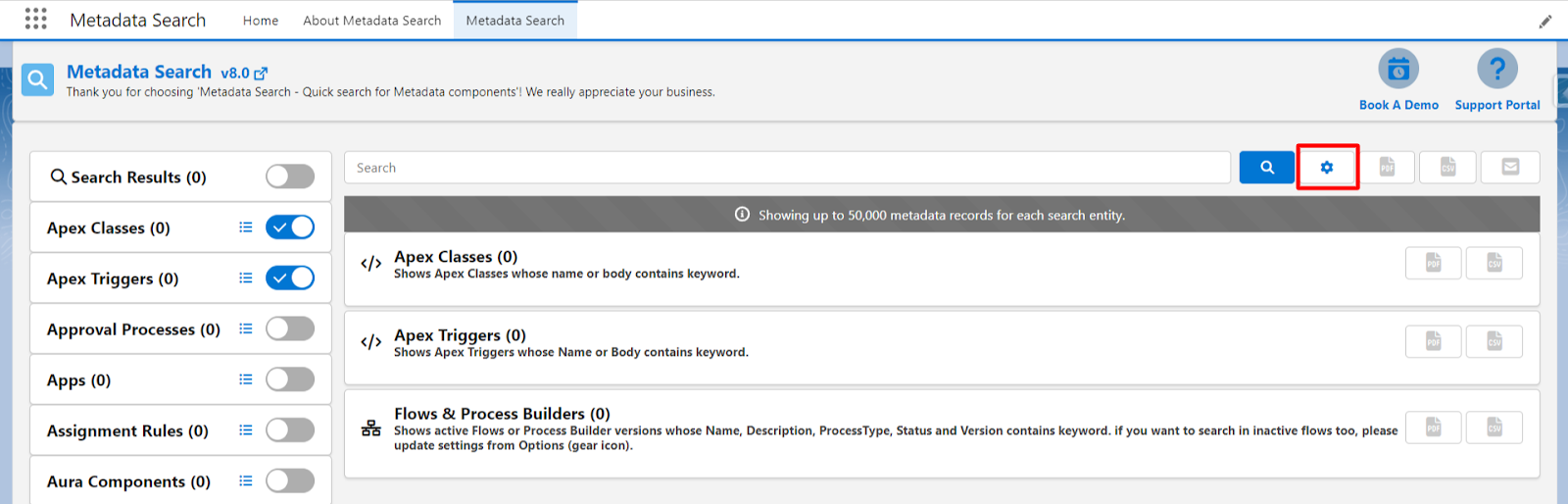Click the Book A Demo link
Screen dimensions: 1568x504
pyautogui.click(x=1398, y=105)
